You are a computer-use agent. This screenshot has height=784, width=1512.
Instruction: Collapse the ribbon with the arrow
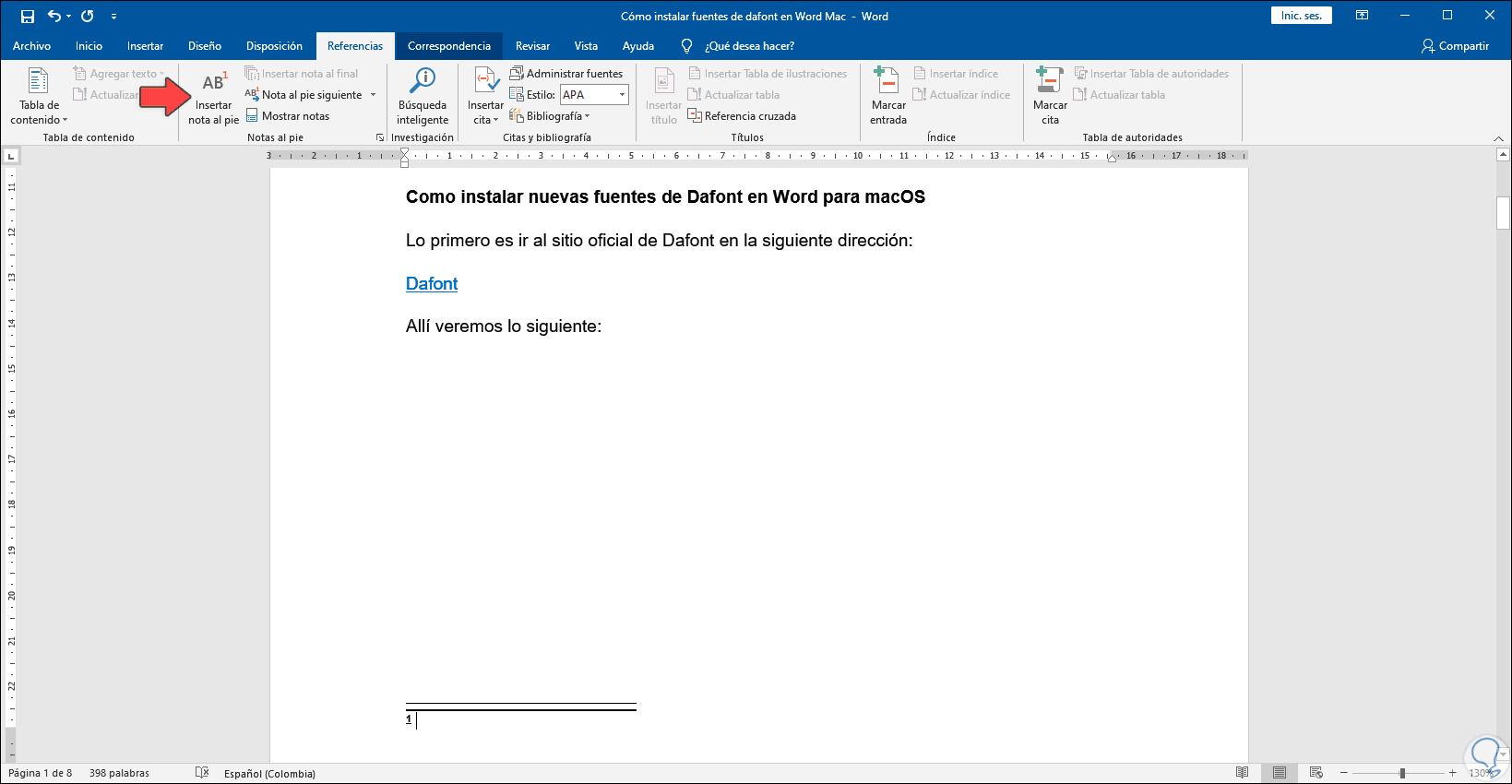point(1498,138)
